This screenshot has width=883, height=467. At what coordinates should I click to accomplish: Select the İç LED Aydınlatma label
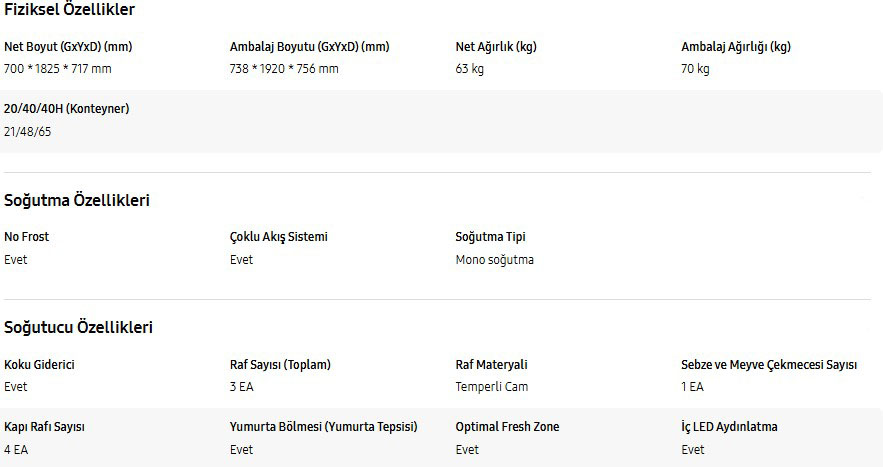[729, 427]
